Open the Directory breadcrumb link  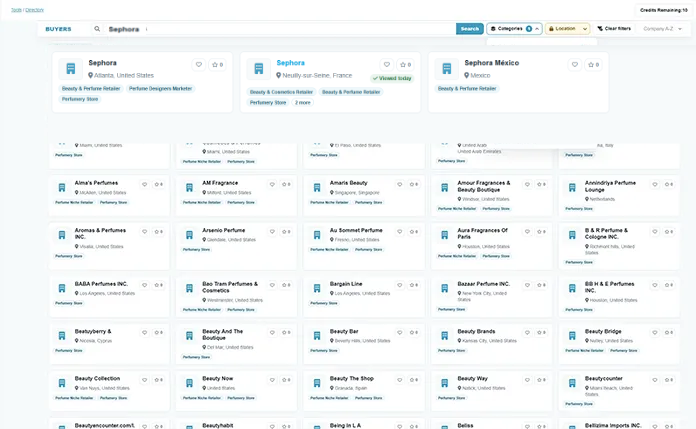point(34,10)
